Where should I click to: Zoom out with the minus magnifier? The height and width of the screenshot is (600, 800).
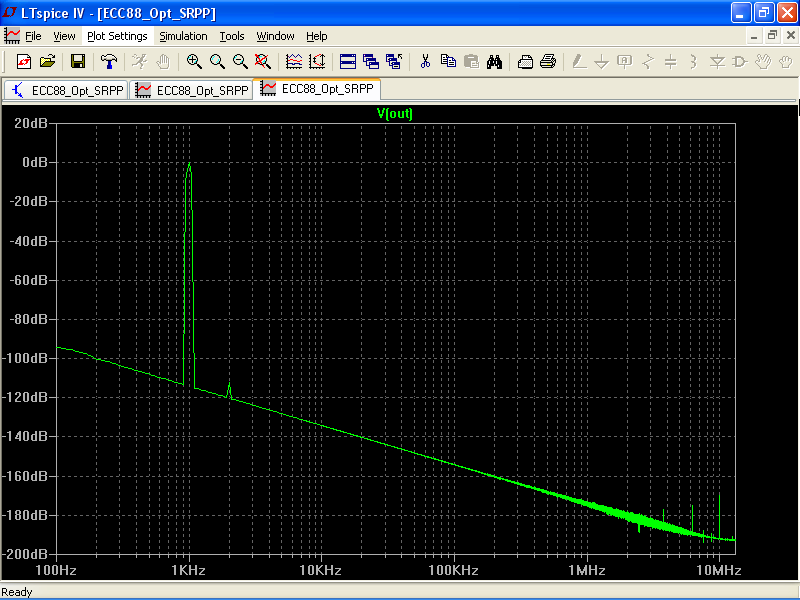240,62
